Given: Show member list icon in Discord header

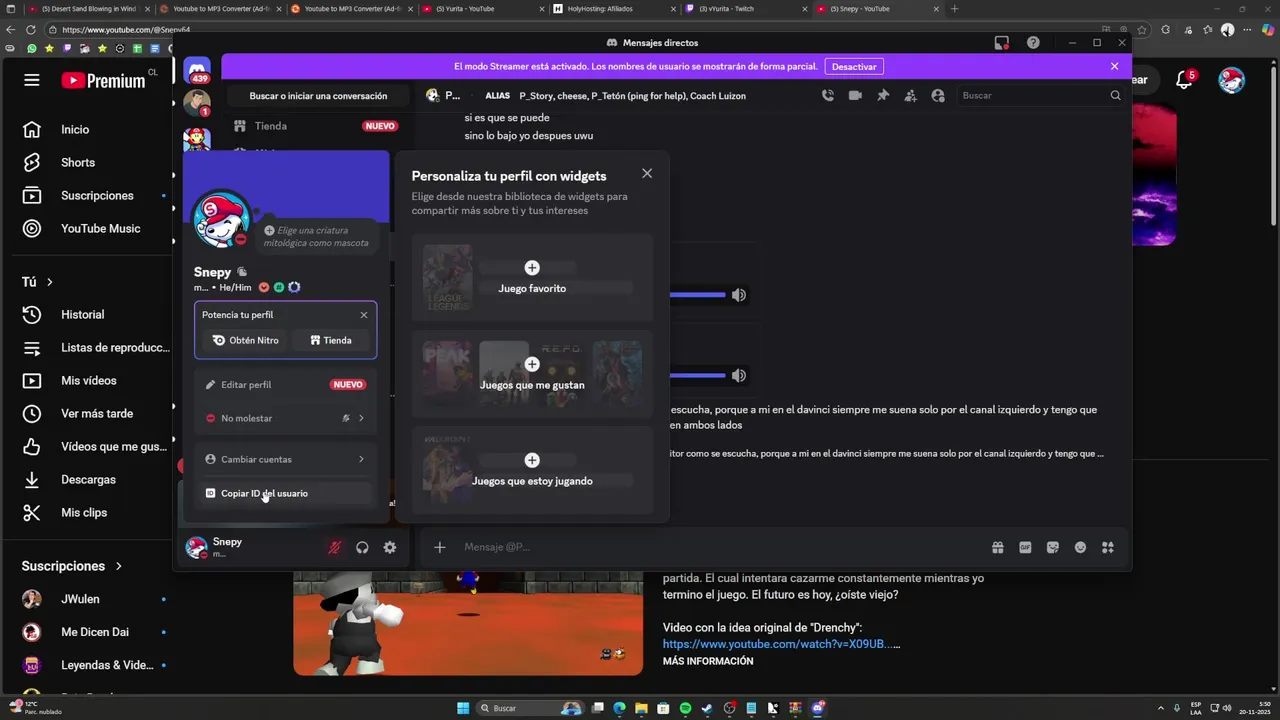Looking at the screenshot, I should coord(938,95).
